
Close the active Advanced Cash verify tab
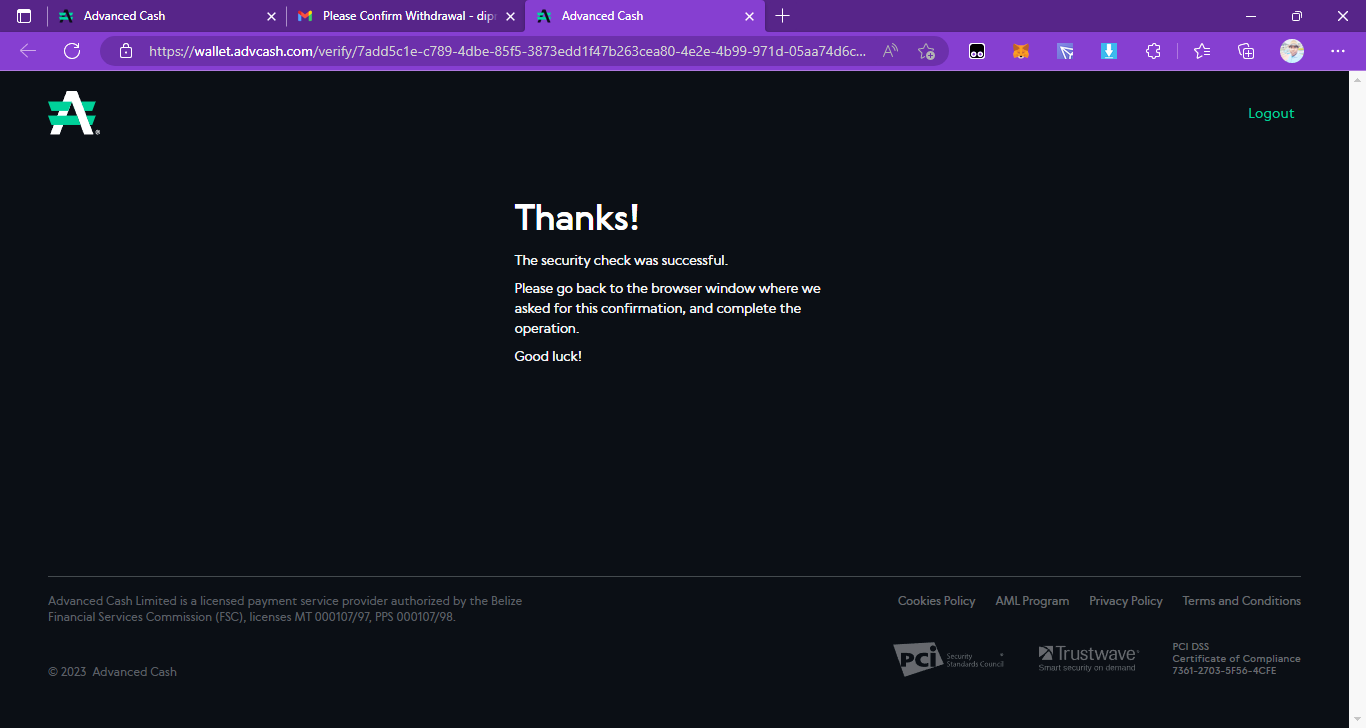coord(749,16)
